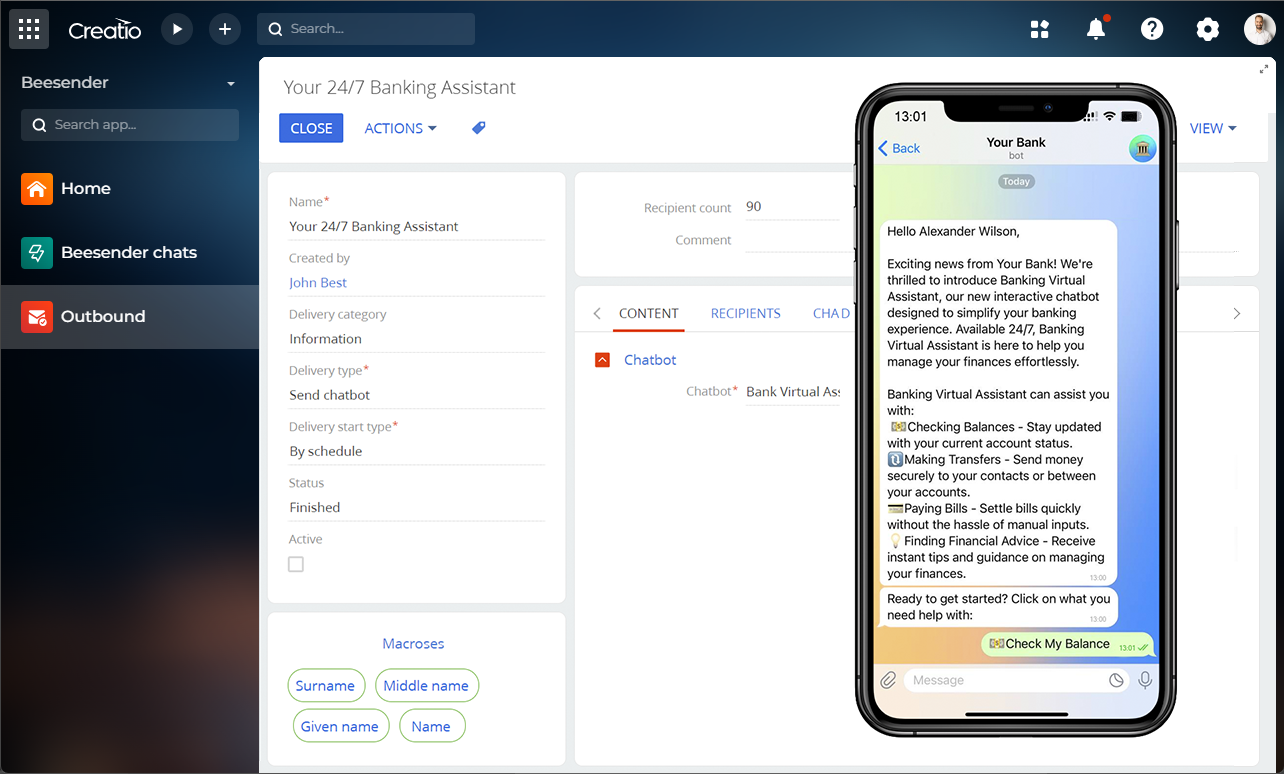Open the Delivery type dropdown
This screenshot has width=1284, height=774.
click(x=416, y=395)
